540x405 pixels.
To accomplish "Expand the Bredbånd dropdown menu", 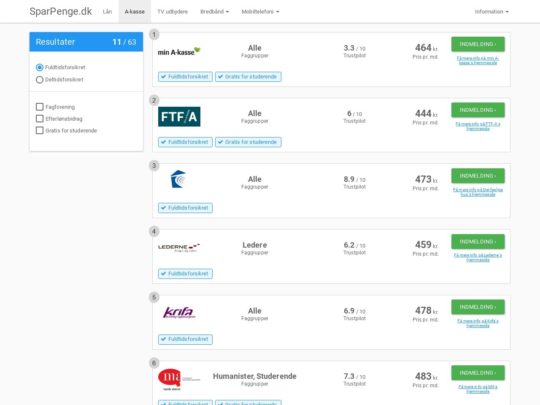I will (215, 12).
